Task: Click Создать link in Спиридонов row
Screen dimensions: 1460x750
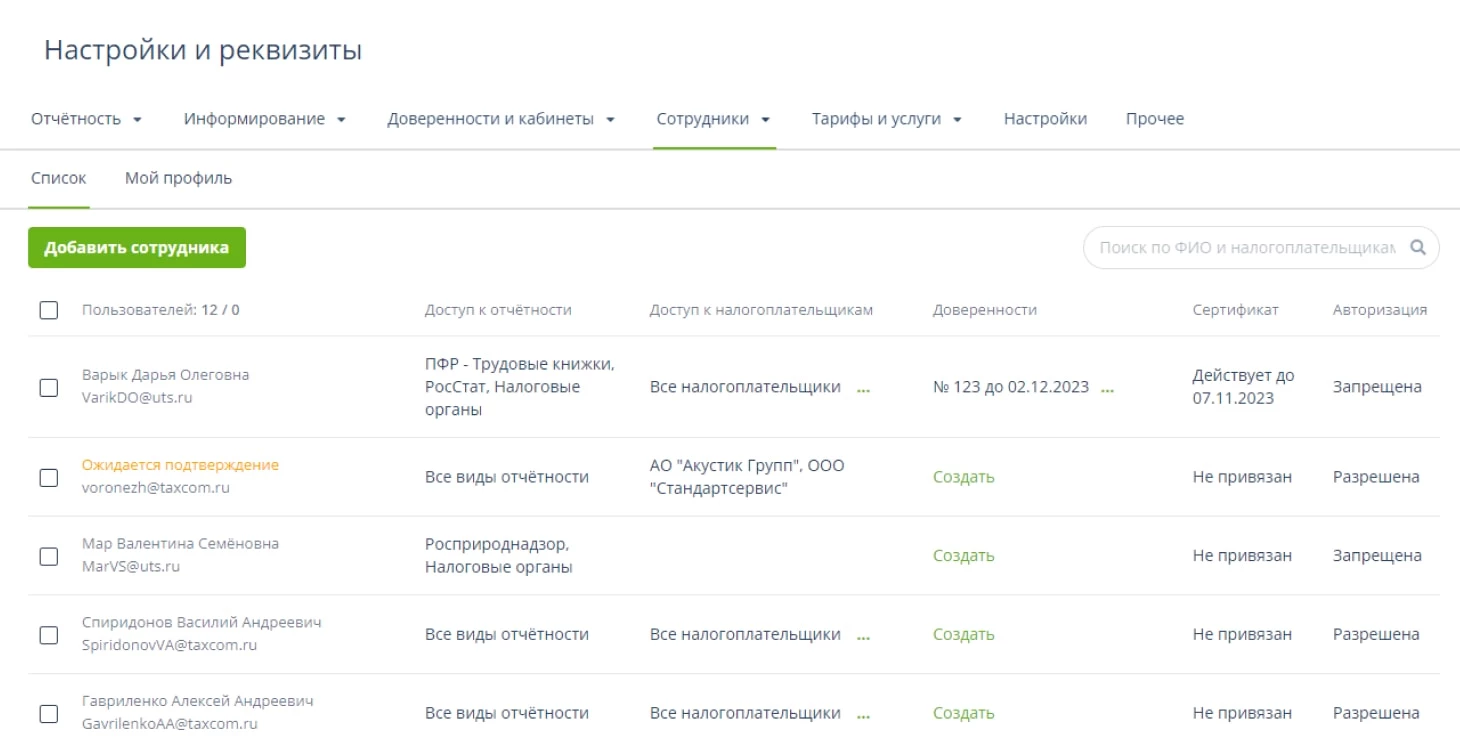Action: [963, 634]
